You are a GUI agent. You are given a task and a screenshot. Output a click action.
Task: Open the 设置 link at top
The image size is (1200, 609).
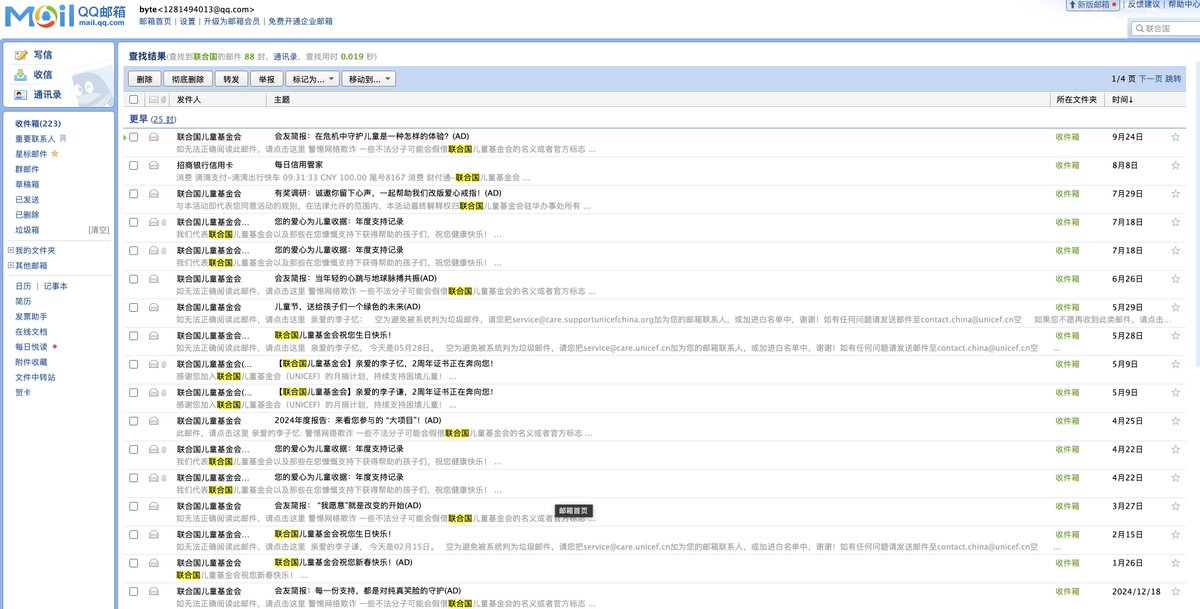[x=188, y=20]
